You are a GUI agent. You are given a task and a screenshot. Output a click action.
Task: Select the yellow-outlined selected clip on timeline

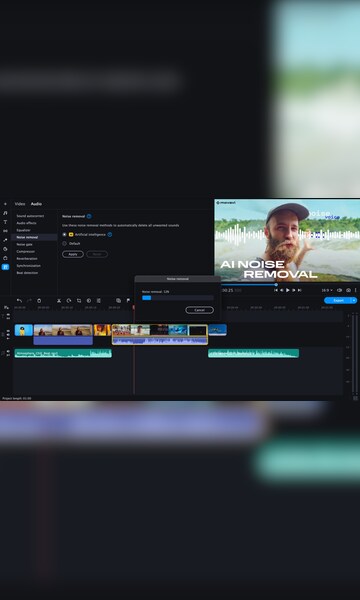[x=160, y=334]
